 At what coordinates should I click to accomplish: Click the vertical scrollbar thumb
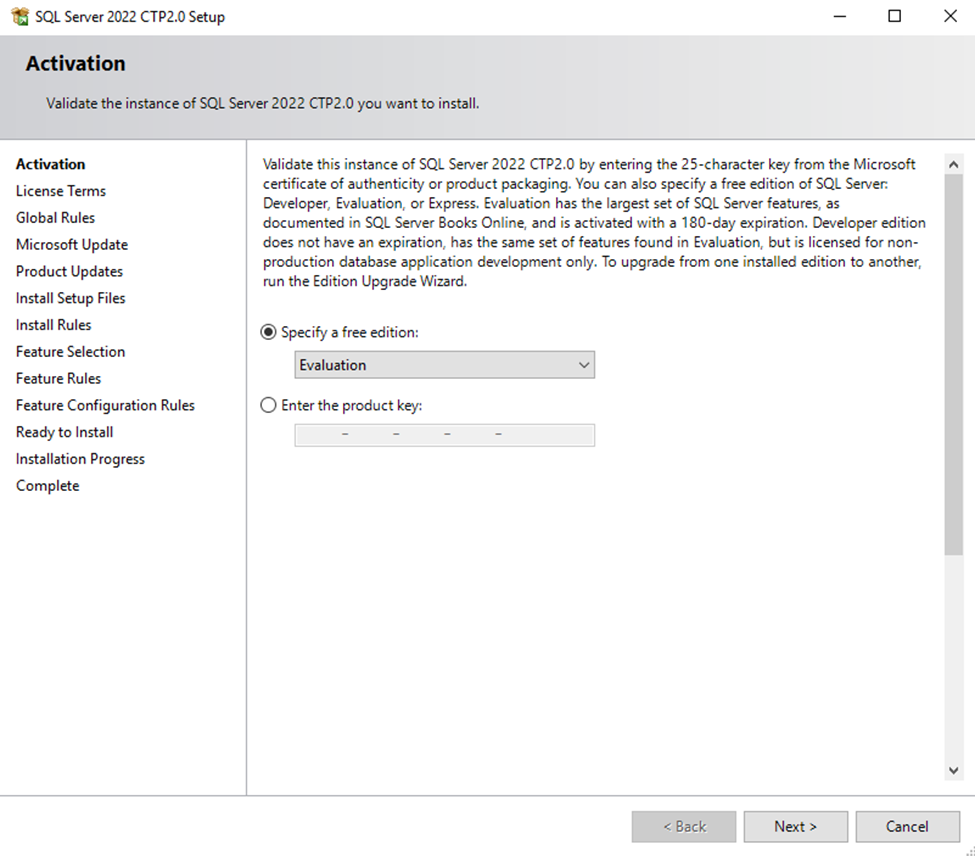(953, 364)
